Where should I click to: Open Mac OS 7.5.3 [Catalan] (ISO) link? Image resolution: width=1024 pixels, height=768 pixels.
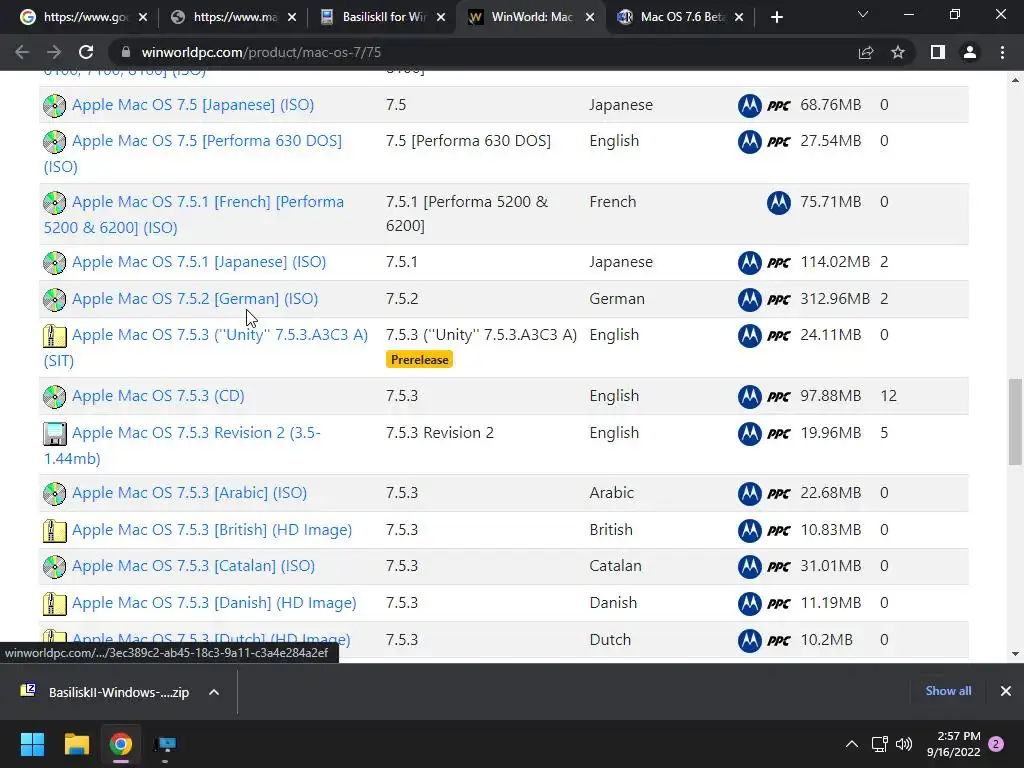[193, 566]
